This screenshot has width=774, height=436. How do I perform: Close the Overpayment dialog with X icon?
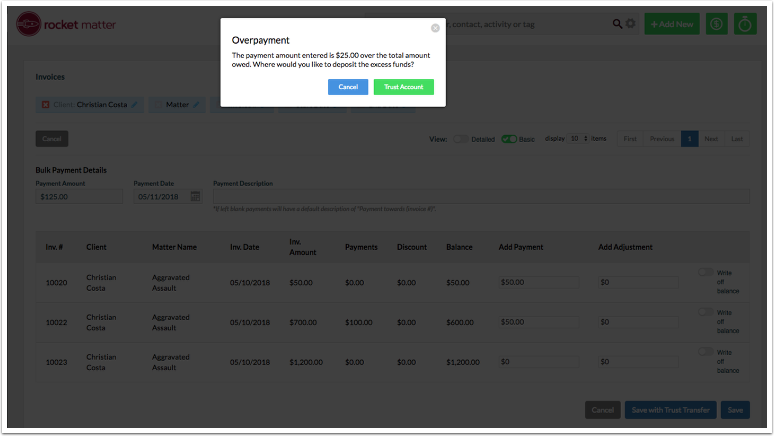(435, 28)
